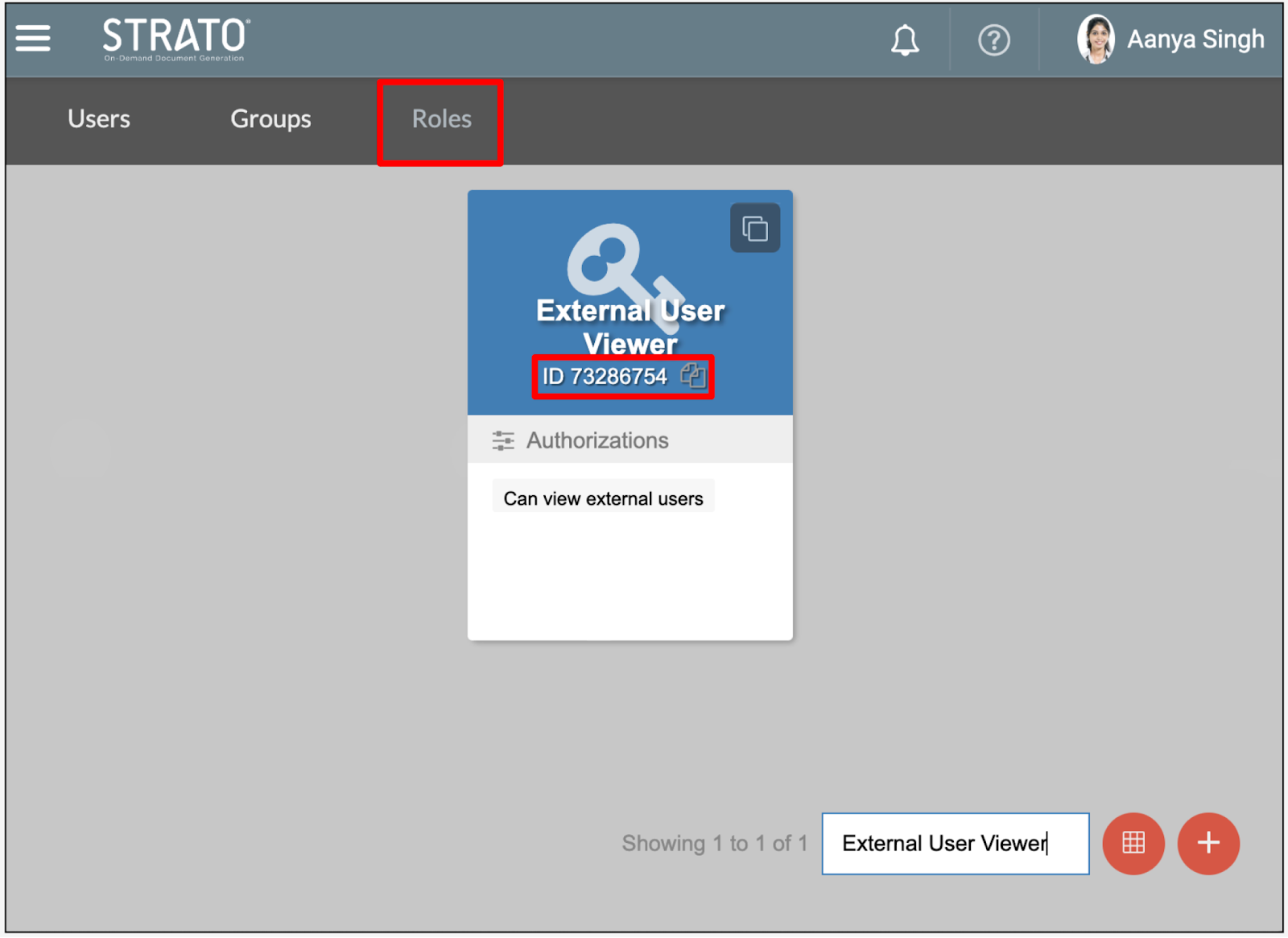Duplicate the External User Viewer role
This screenshot has height=938, width=1288.
pos(754,229)
